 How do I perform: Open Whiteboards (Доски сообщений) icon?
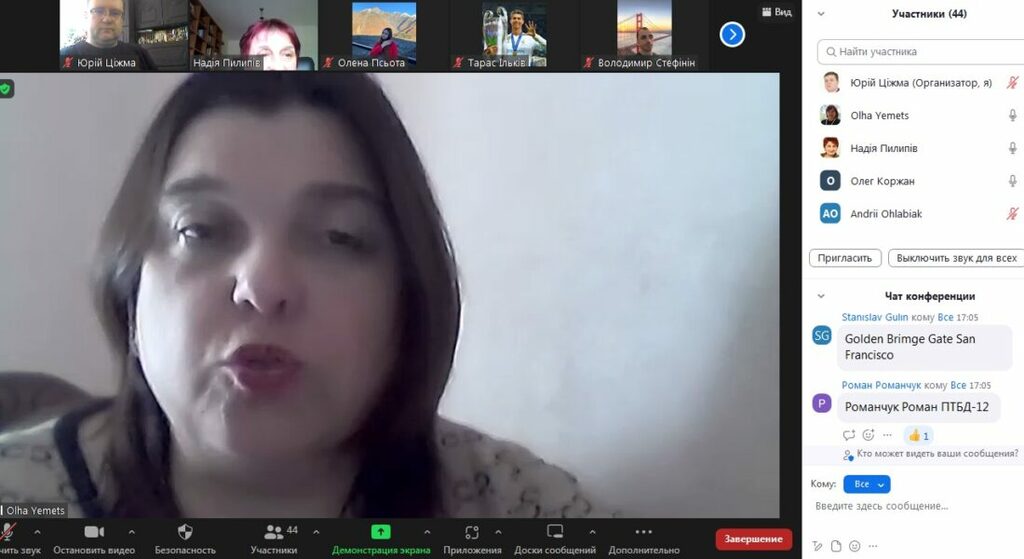pos(555,532)
